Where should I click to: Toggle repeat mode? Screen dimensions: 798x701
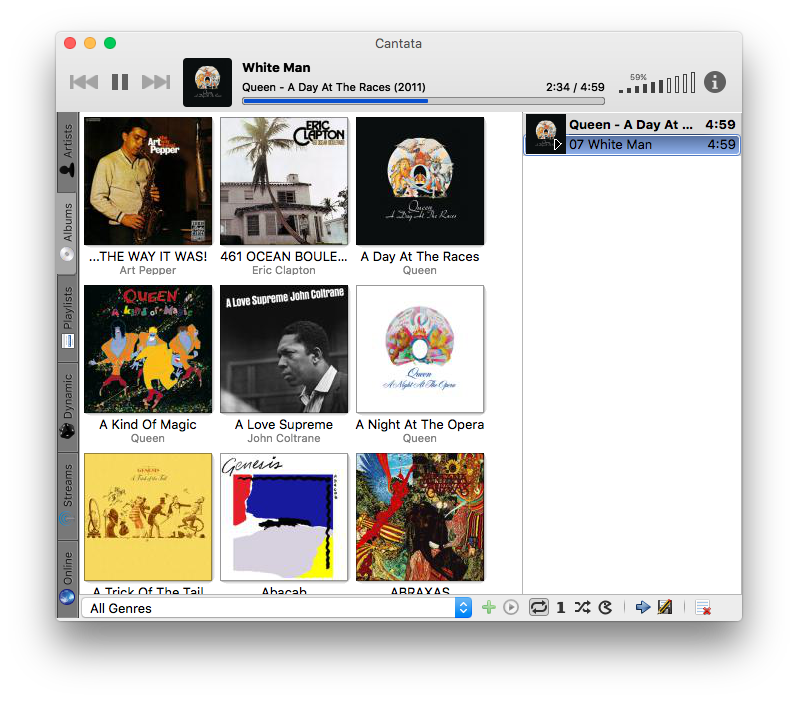538,607
